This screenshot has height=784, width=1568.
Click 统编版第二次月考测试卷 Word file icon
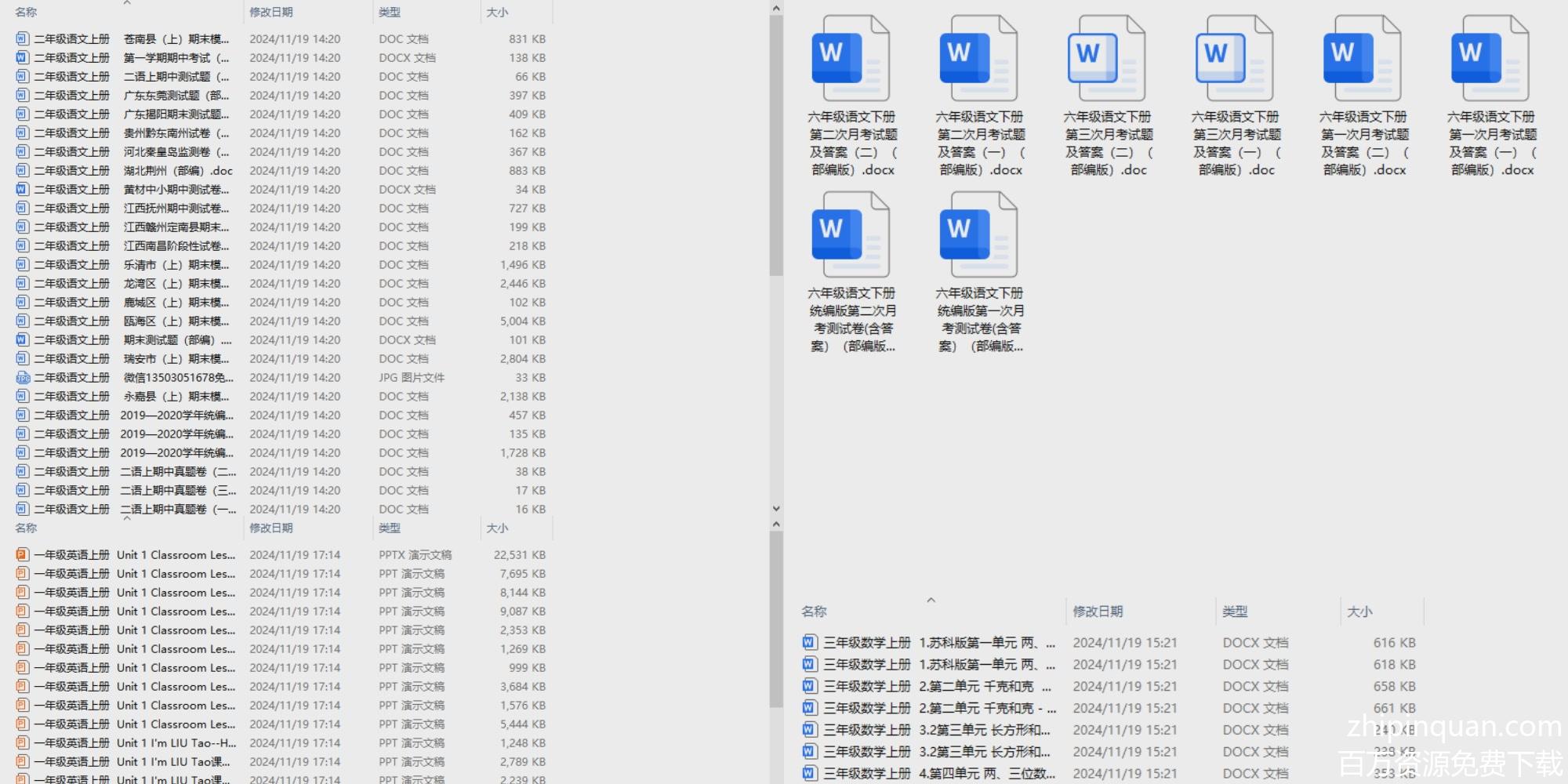pyautogui.click(x=851, y=234)
